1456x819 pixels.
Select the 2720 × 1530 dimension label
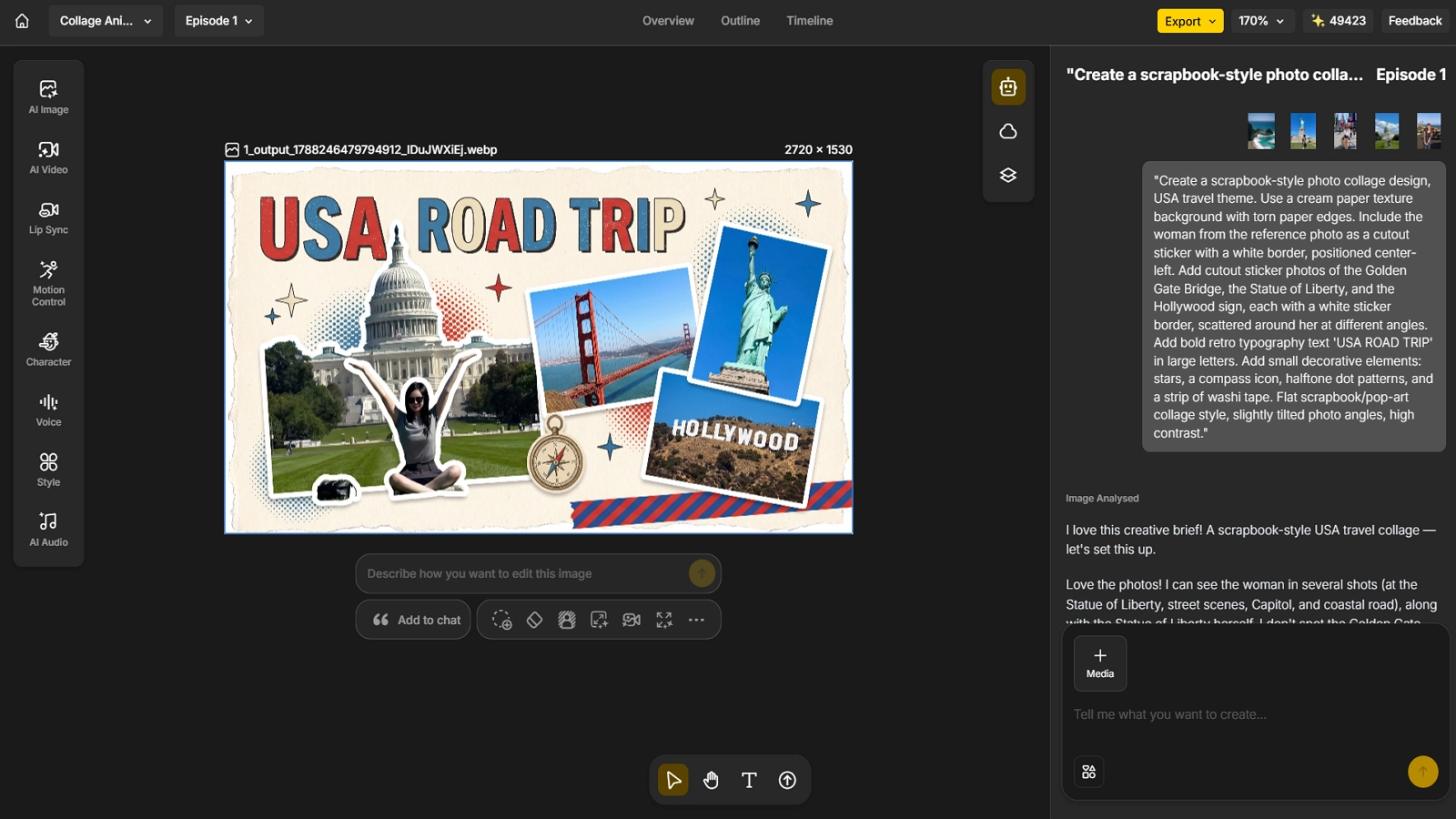(x=818, y=150)
